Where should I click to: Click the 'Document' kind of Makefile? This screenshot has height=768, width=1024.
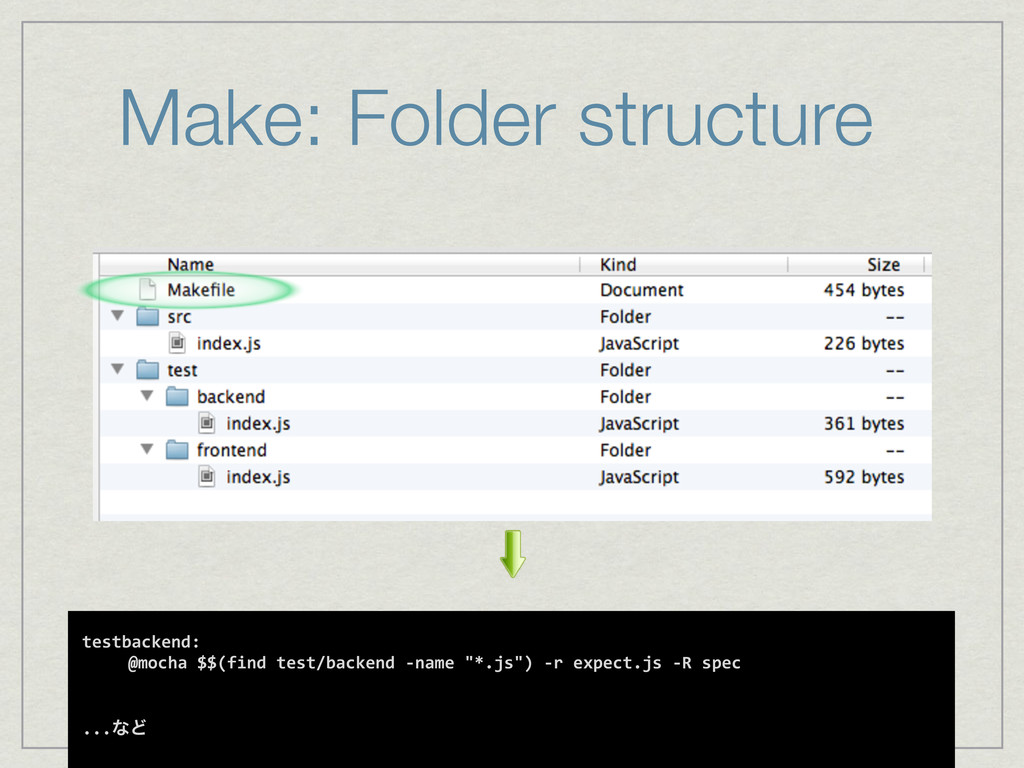[x=641, y=290]
